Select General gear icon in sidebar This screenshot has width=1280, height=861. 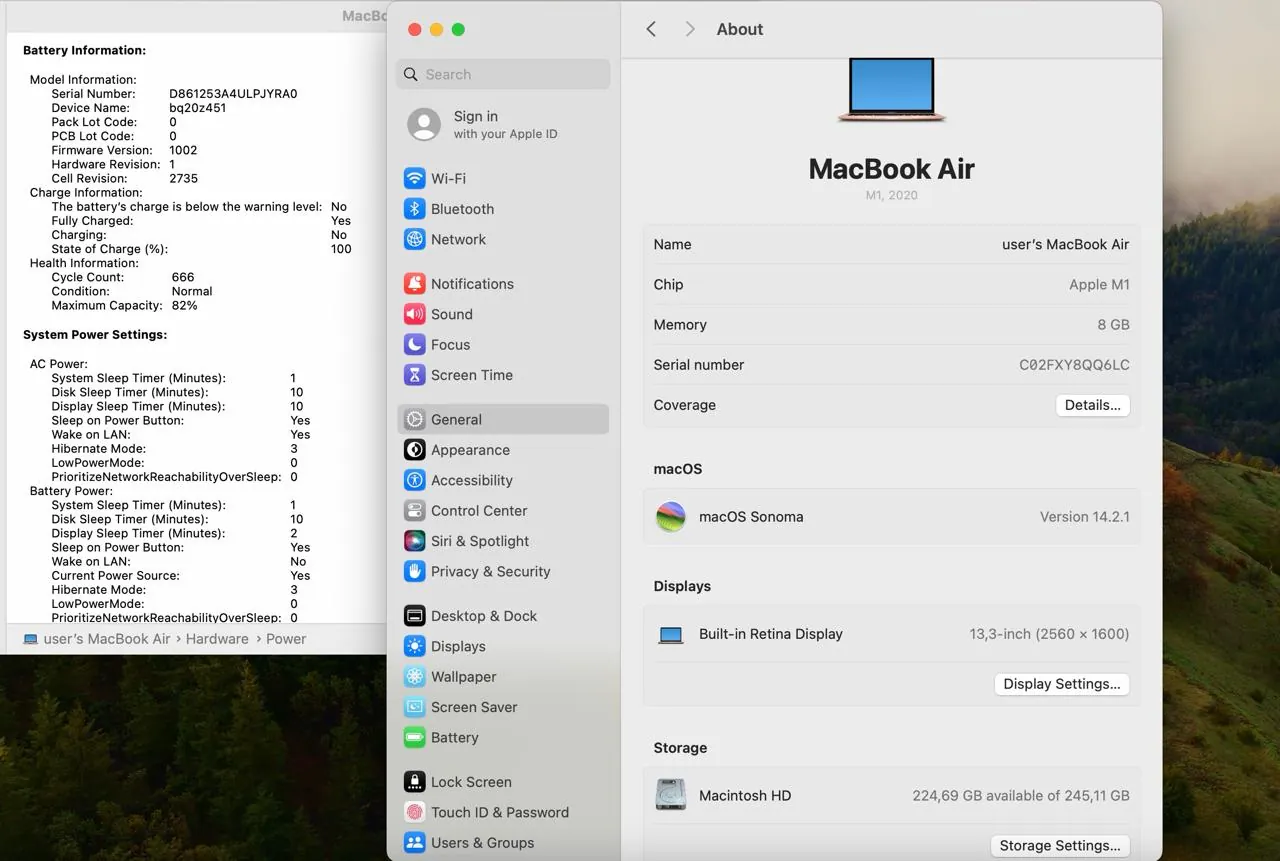pos(414,420)
